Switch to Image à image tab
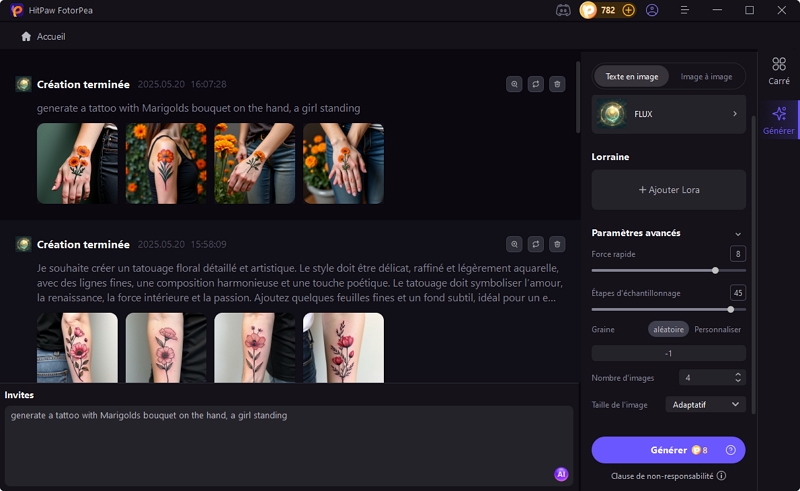 tap(706, 77)
